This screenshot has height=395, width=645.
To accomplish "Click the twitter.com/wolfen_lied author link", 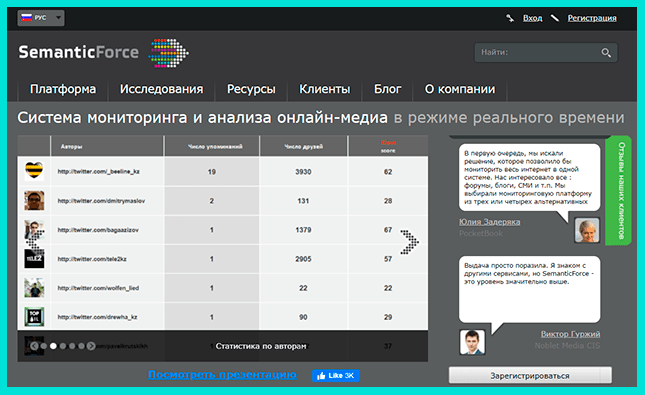I will coord(98,288).
